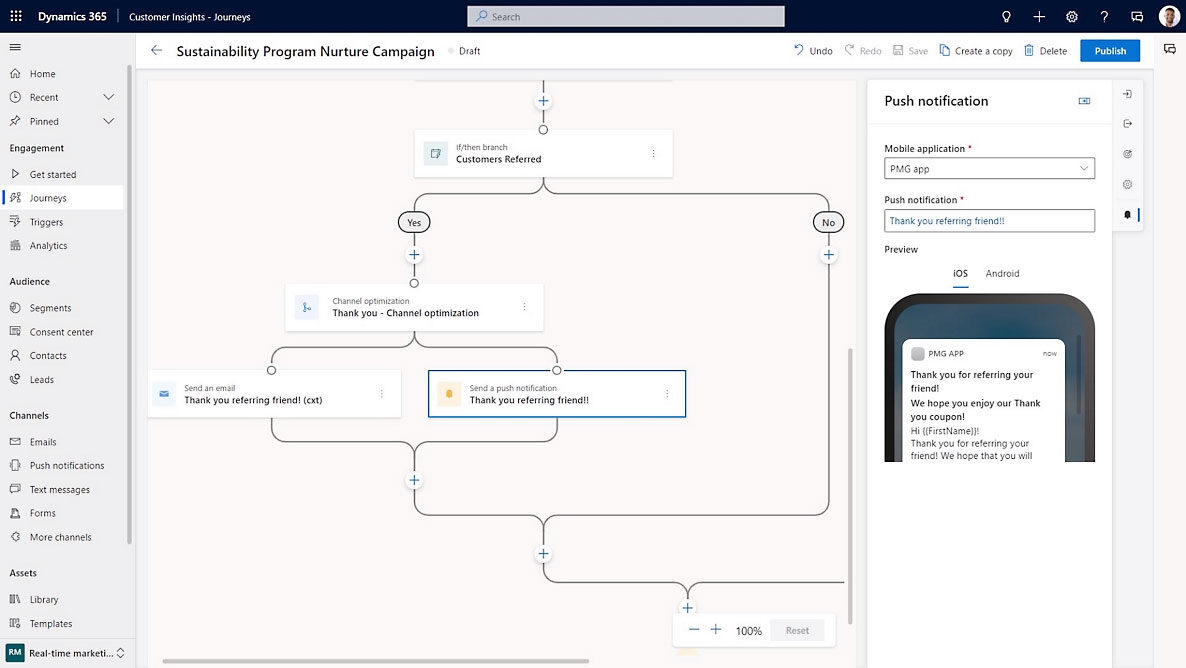Screen dimensions: 1186x668
Task: Click the Publish button
Action: [x=1109, y=51]
